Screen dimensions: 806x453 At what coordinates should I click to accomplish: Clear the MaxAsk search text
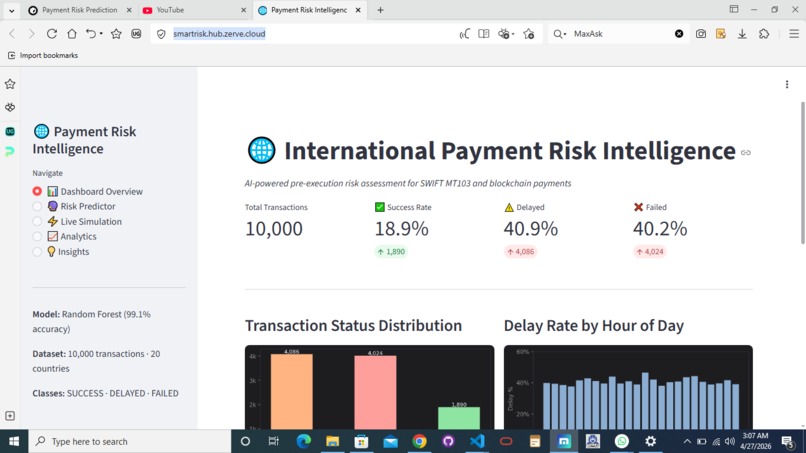click(679, 34)
